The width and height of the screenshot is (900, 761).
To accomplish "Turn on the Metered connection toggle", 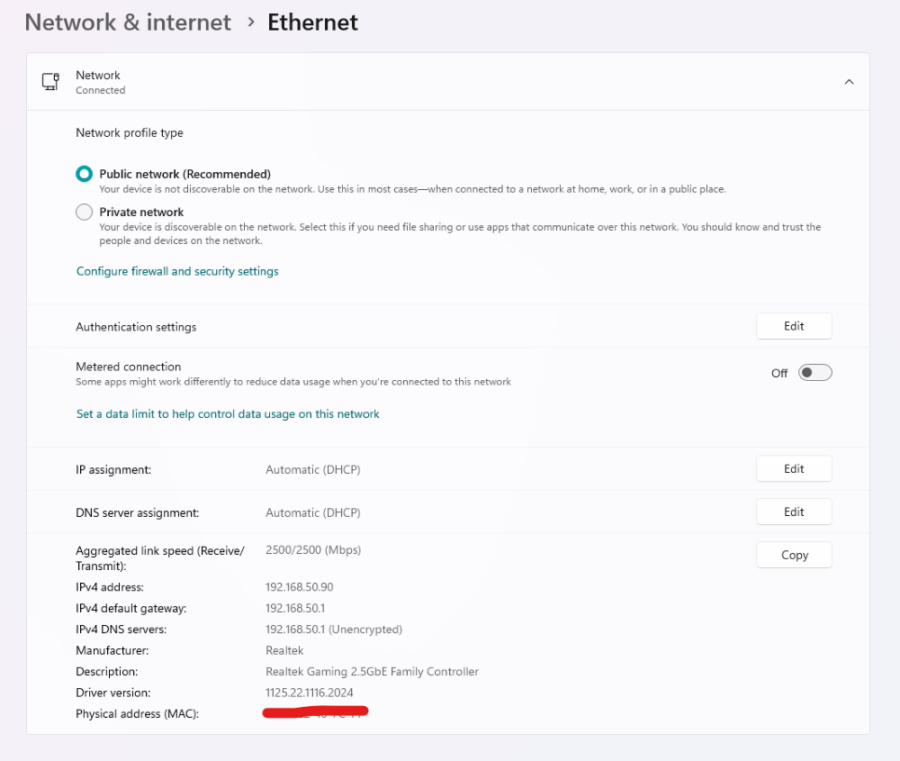I will tap(815, 373).
